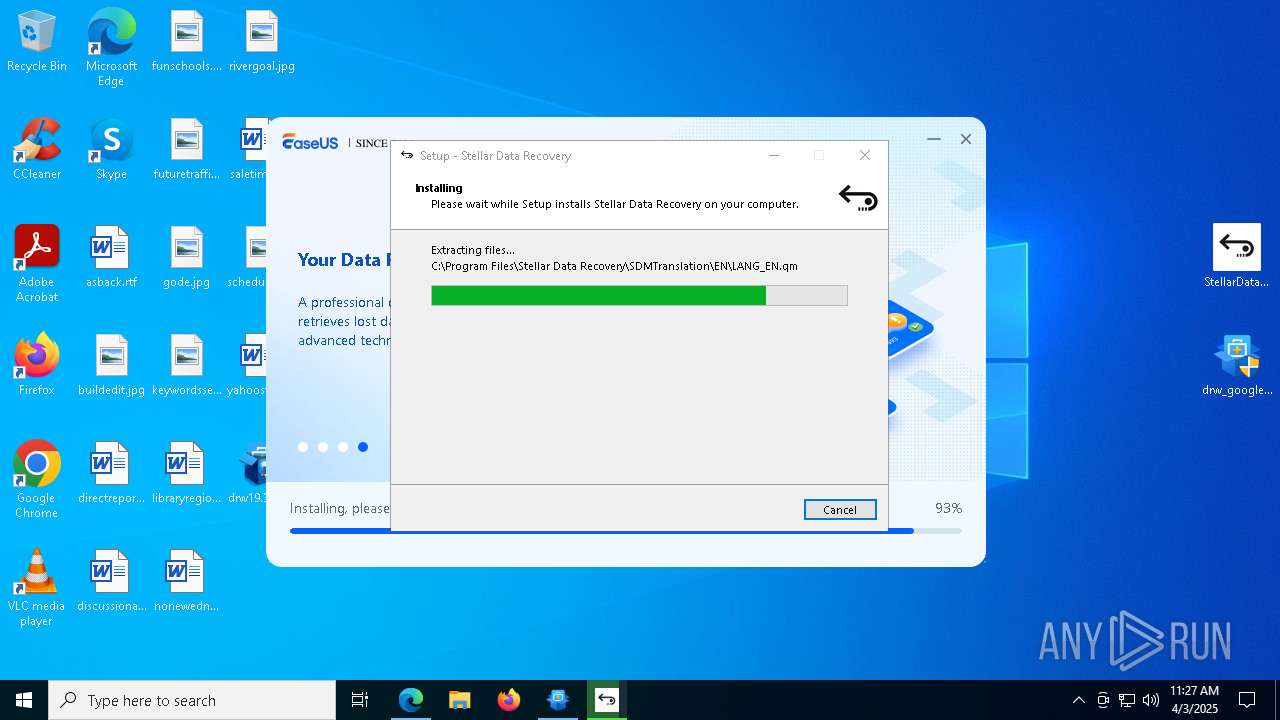Select the third slide dot in EaseUS installer
This screenshot has width=1280, height=720.
343,447
